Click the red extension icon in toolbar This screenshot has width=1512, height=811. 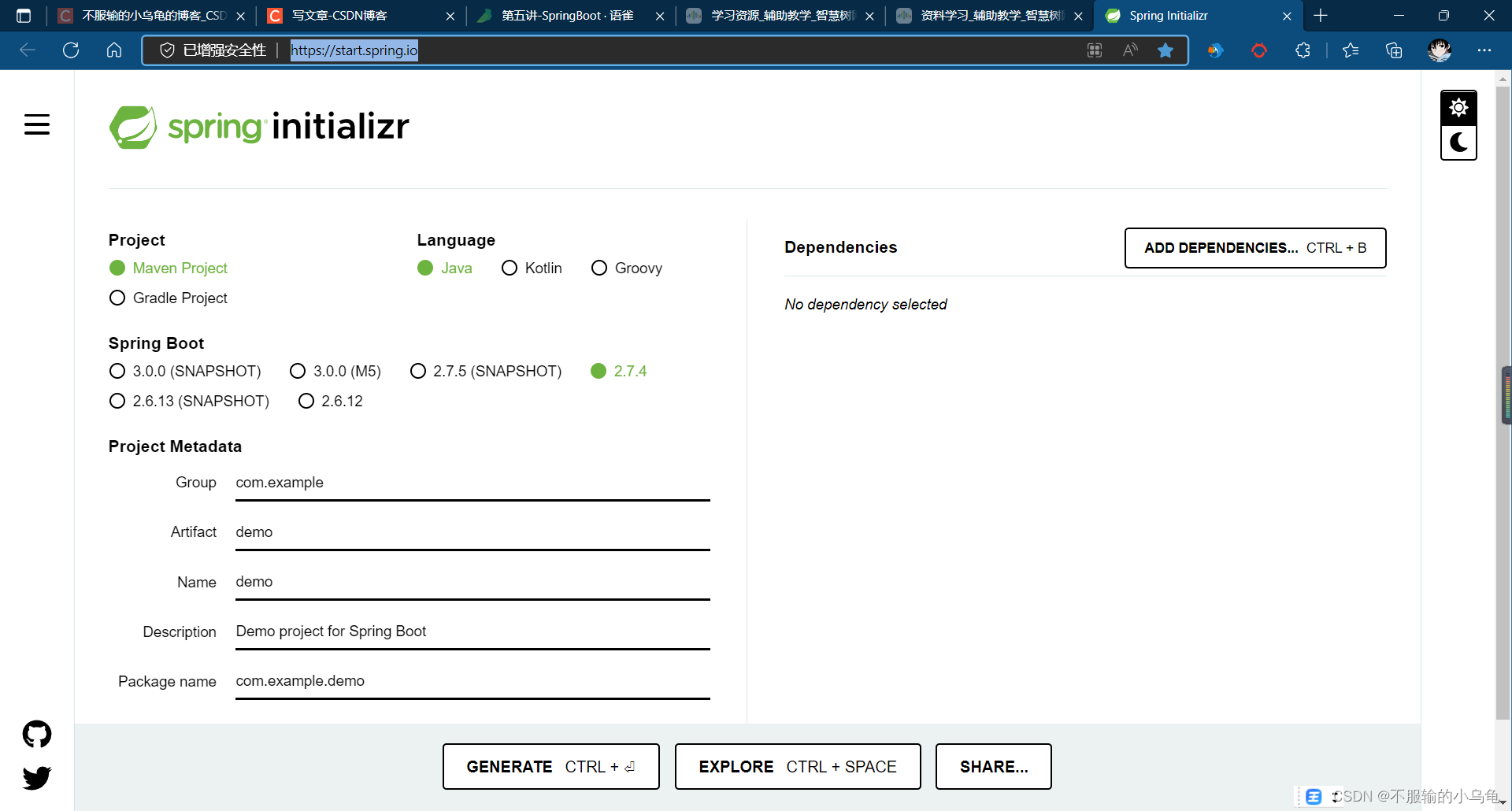(x=1259, y=50)
